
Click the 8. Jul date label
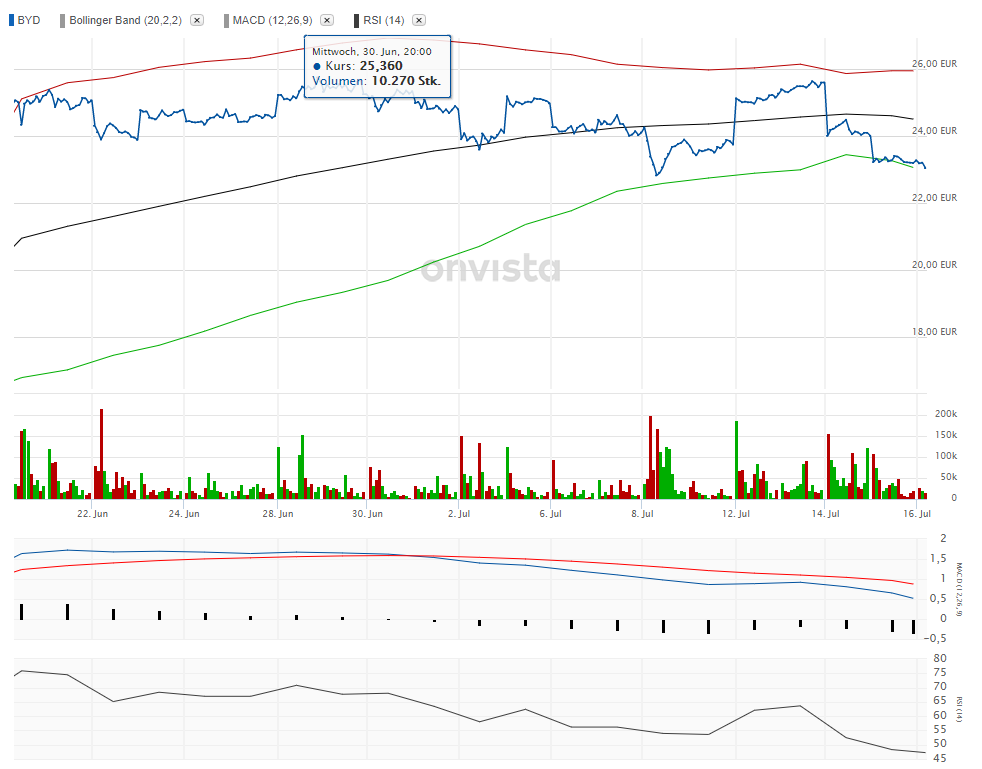click(642, 514)
